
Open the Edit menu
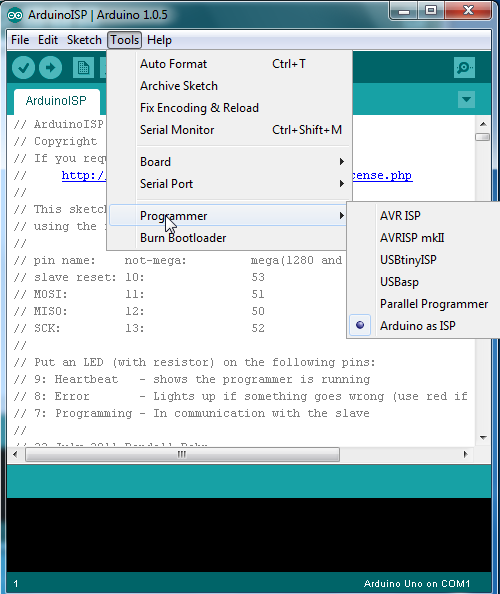coord(48,40)
